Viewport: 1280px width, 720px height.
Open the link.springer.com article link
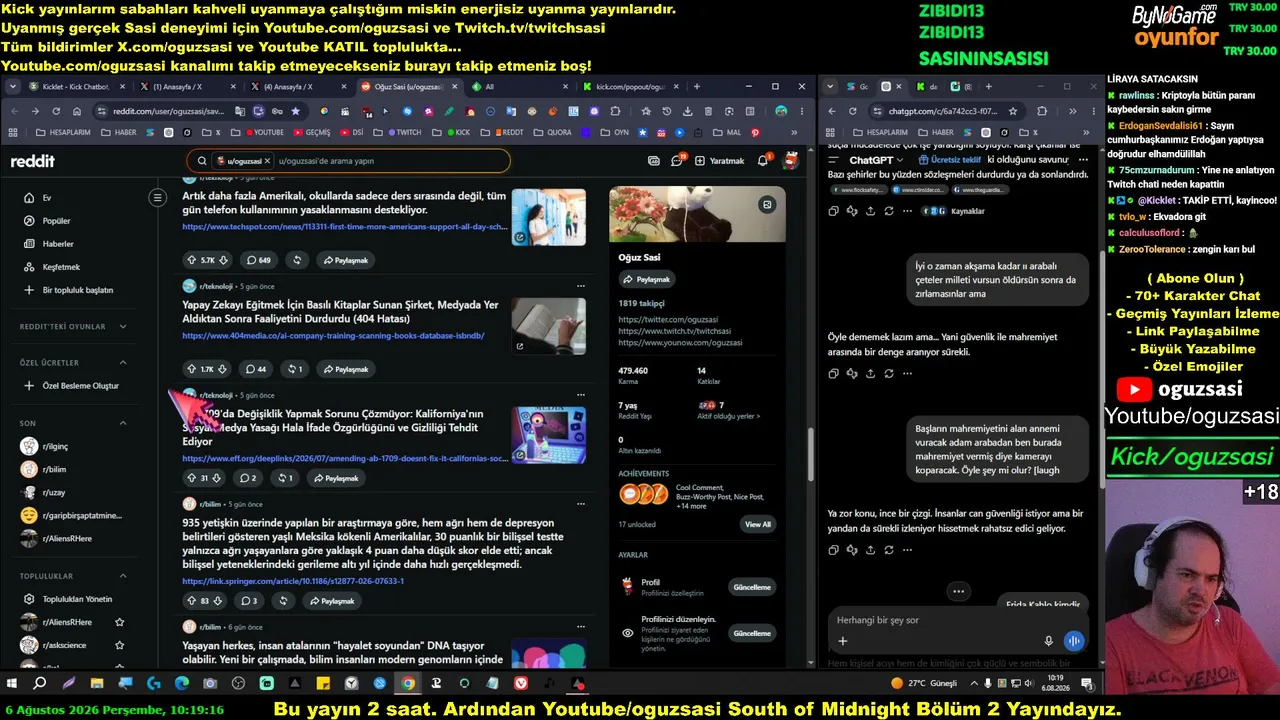click(x=293, y=581)
